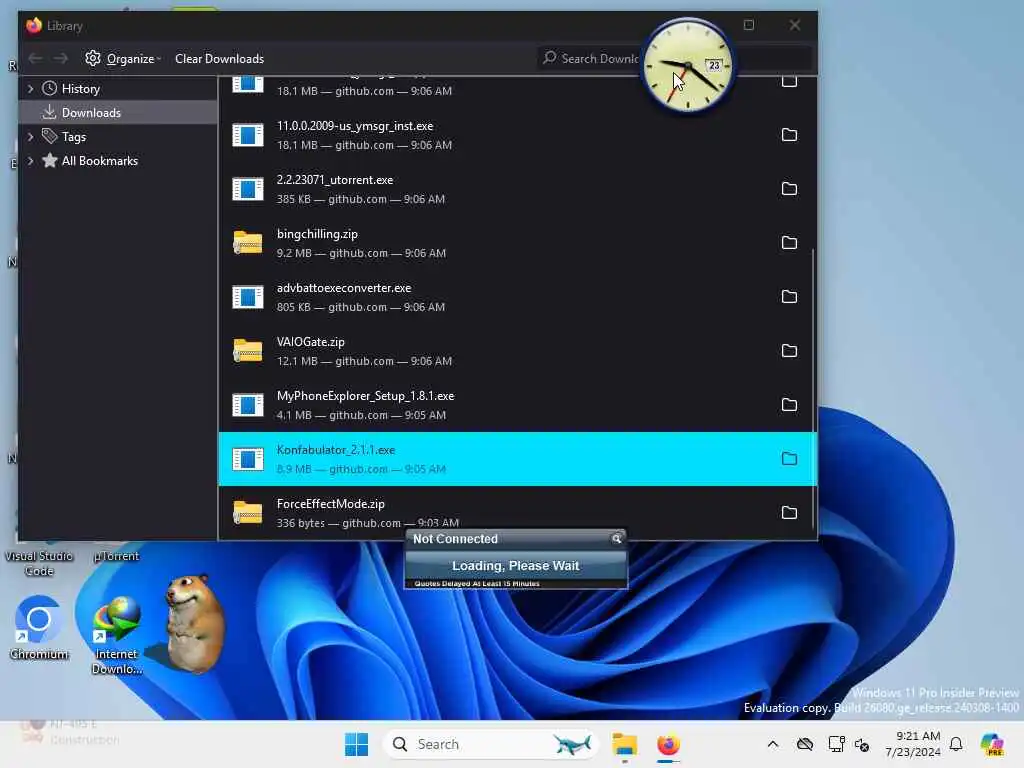1024x768 pixels.
Task: Open containing folder for advbattoexeconverter.exe
Action: click(x=789, y=297)
